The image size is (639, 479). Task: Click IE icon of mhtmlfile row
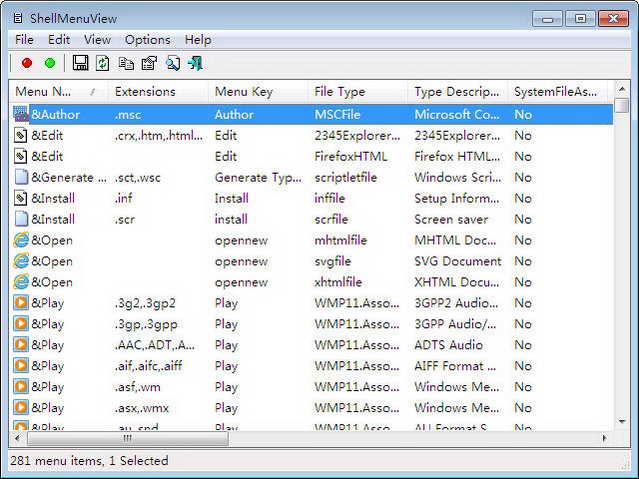21,240
